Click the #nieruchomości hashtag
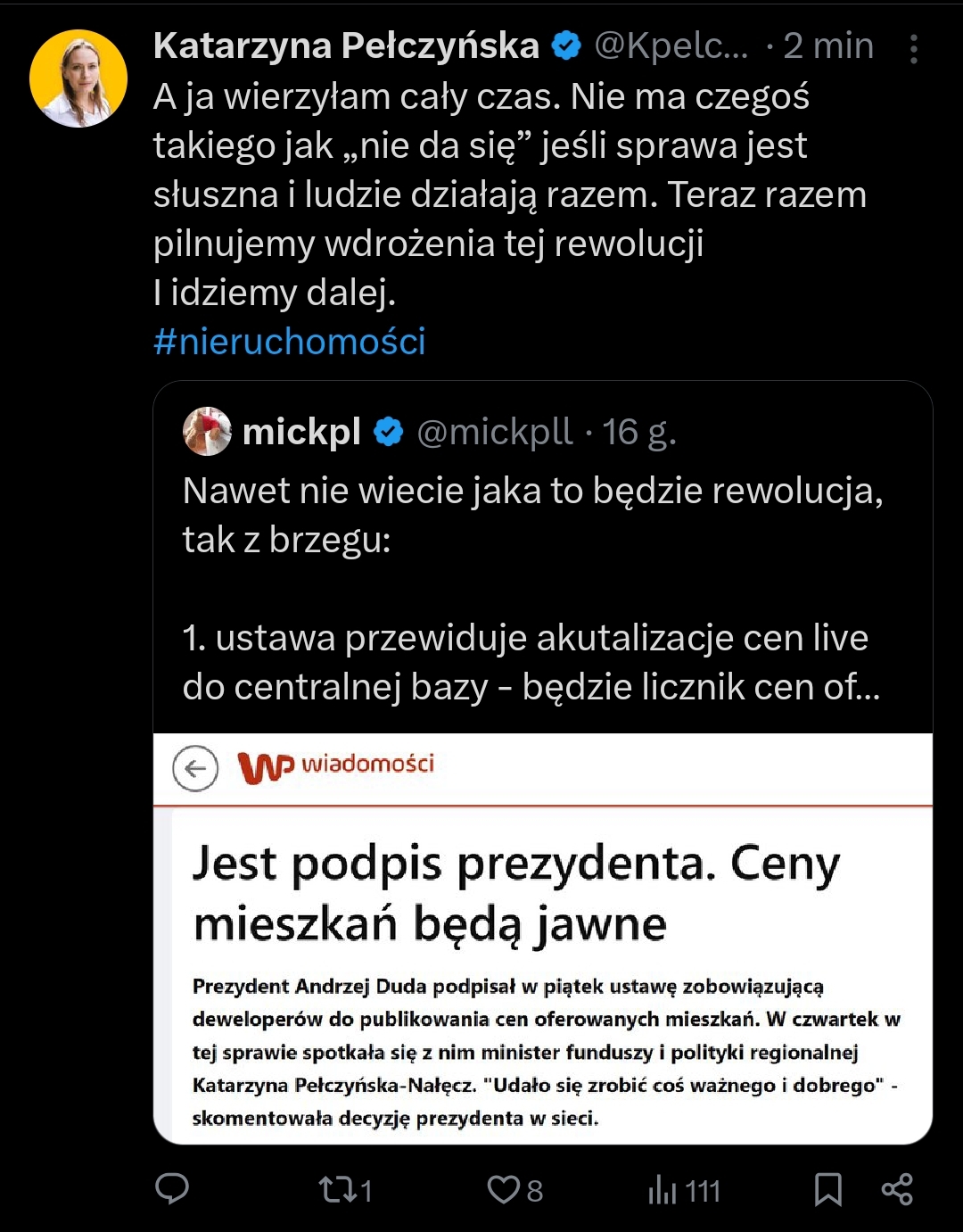The width and height of the screenshot is (963, 1232). click(290, 342)
